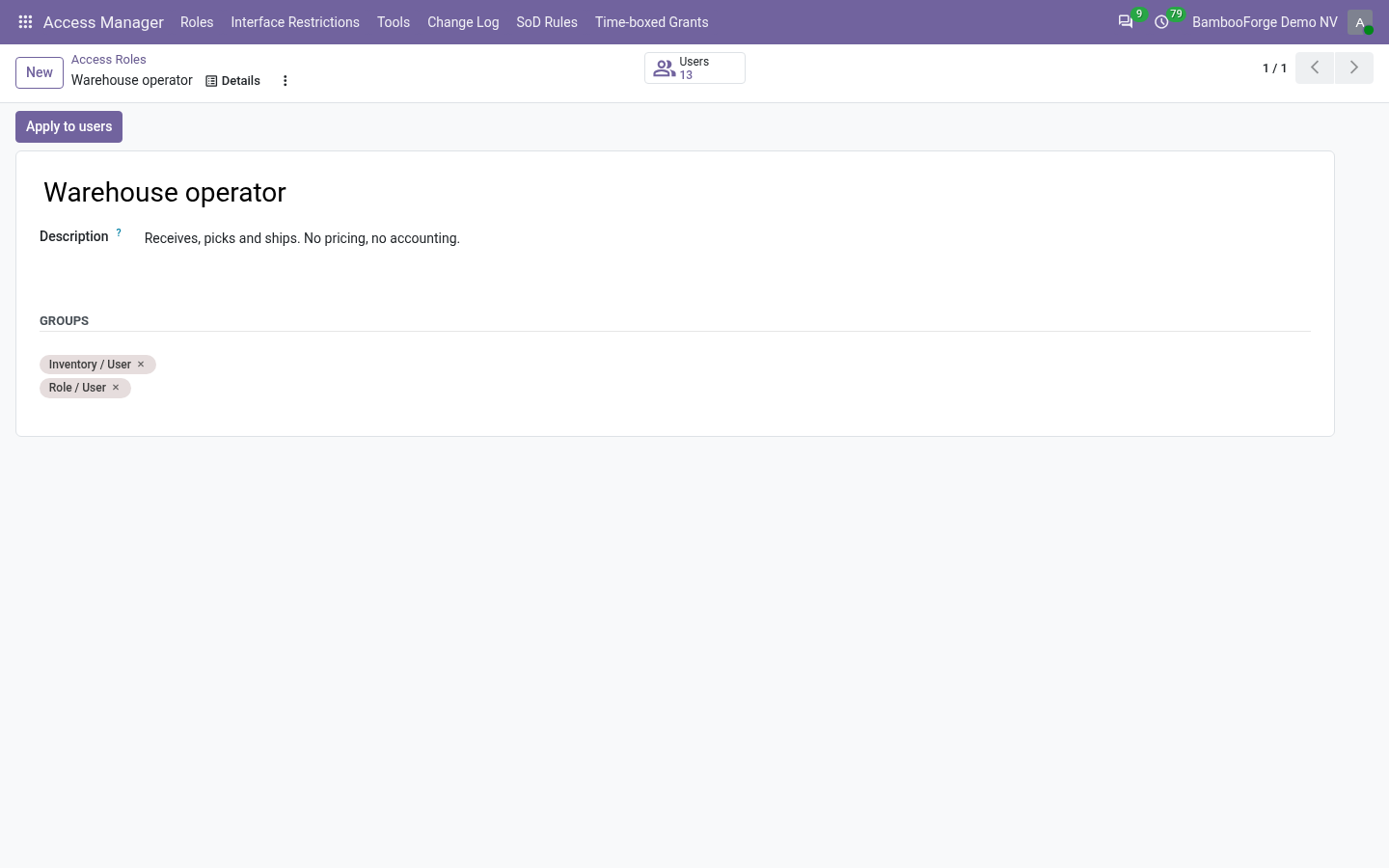Open the actions kebab menu
Viewport: 1389px width, 868px height.
[x=285, y=81]
